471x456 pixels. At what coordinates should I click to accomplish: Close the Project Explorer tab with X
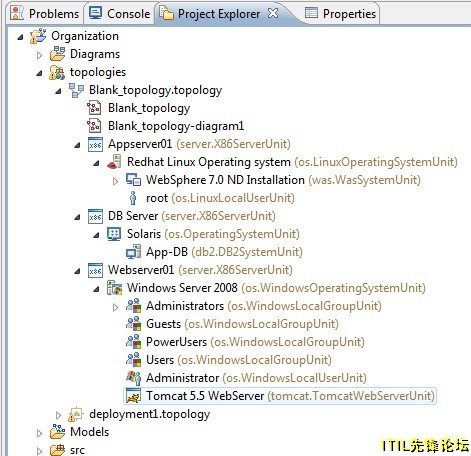[x=273, y=13]
